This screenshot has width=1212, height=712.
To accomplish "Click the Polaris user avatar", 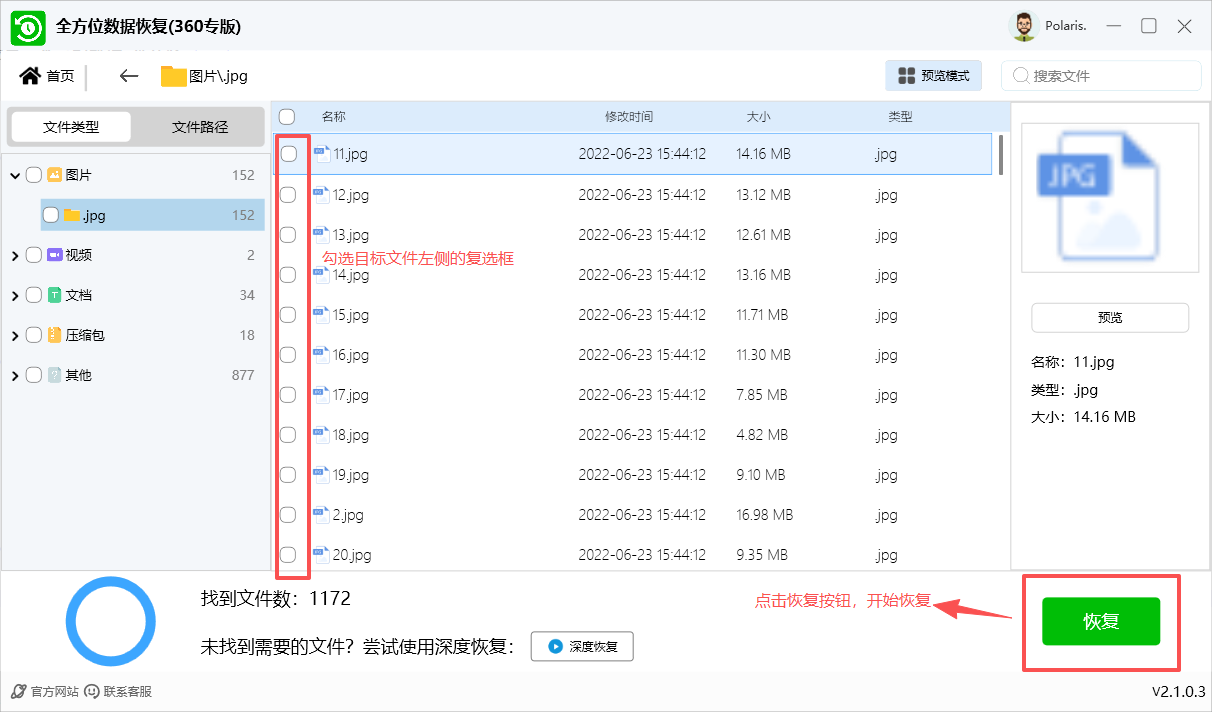I will pyautogui.click(x=1023, y=27).
